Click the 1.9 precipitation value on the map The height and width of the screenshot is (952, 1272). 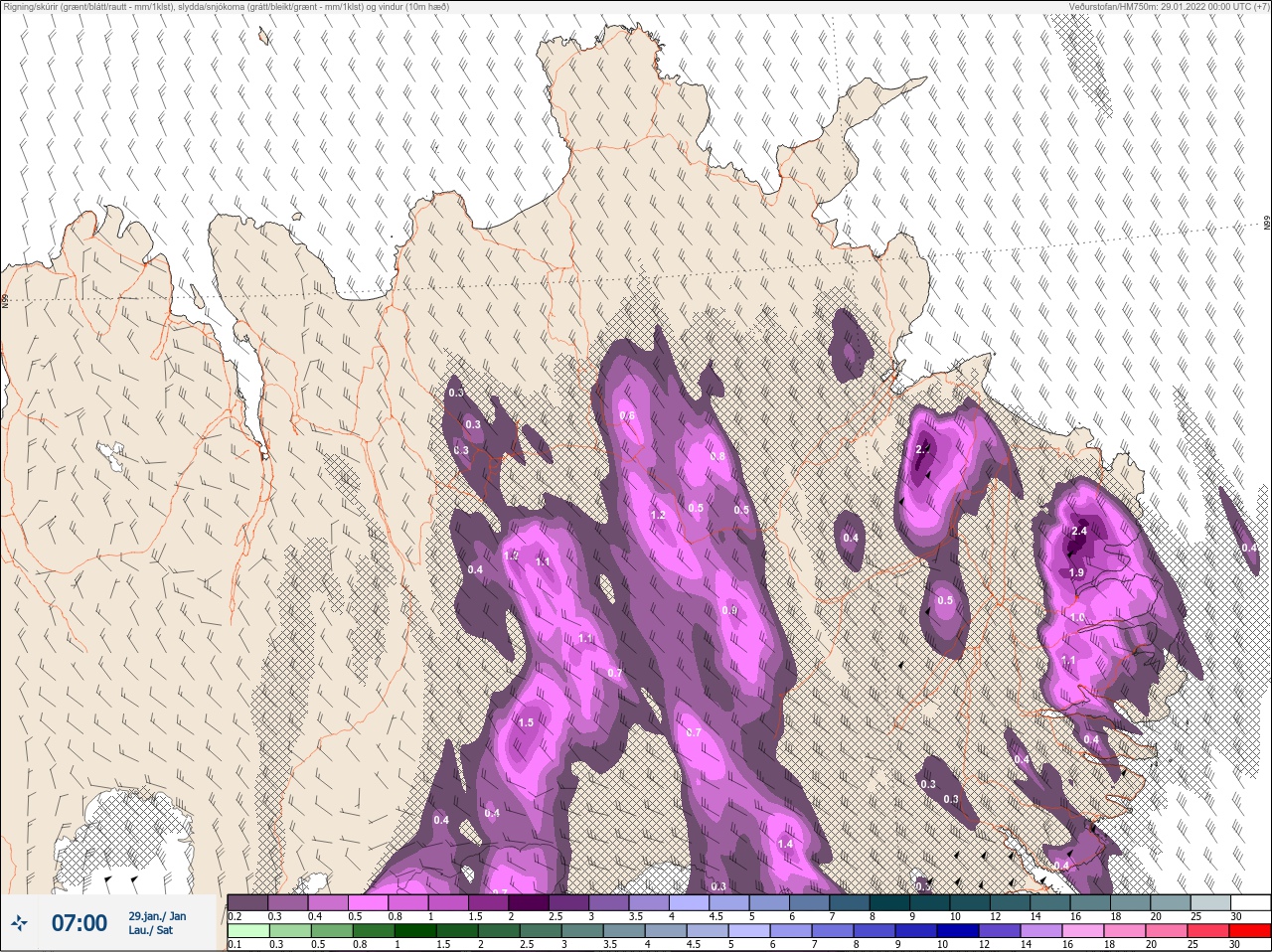1076,572
